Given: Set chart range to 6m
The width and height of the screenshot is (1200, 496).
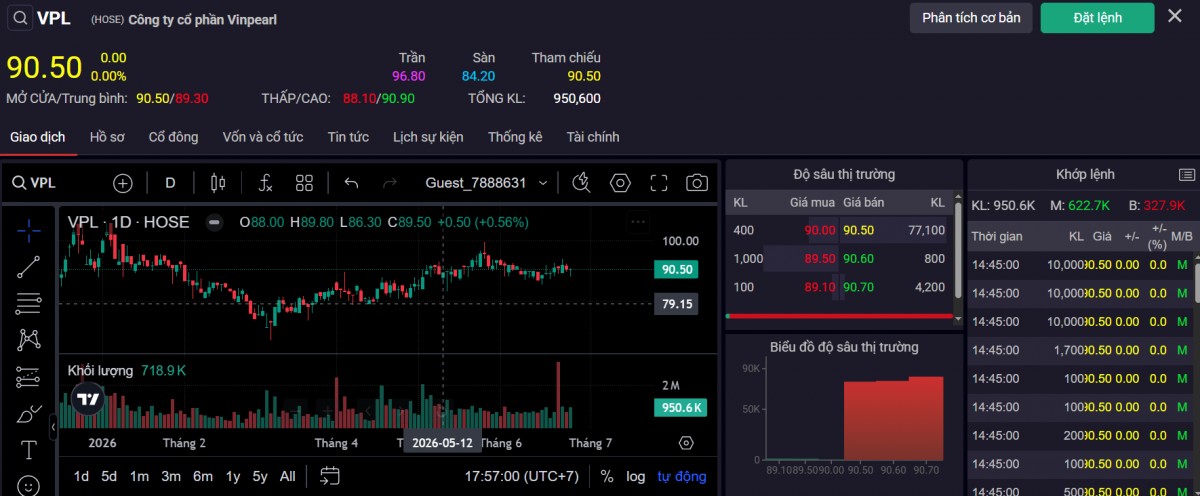Looking at the screenshot, I should 203,476.
